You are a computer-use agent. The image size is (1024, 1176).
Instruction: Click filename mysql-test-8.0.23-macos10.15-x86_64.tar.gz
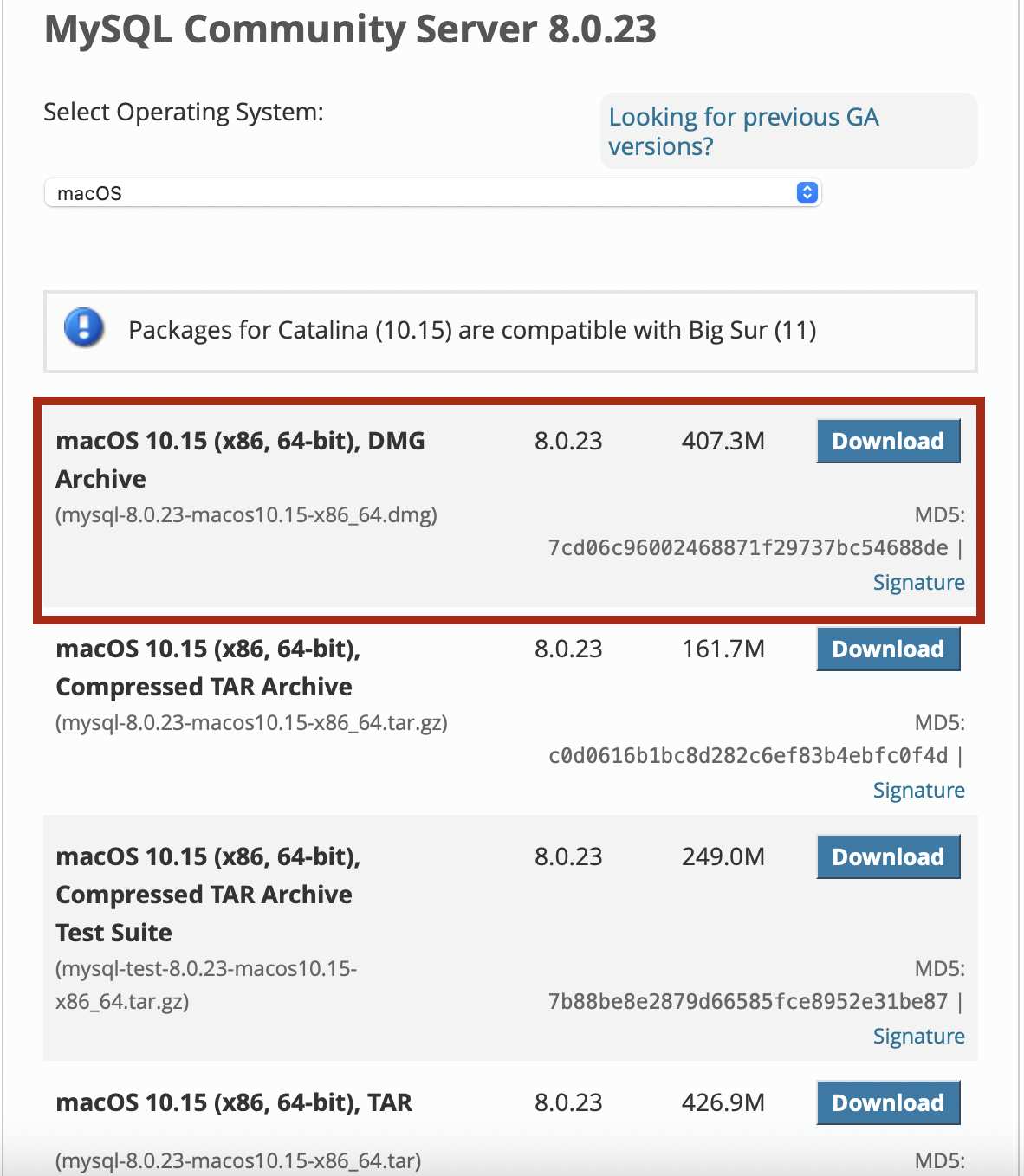point(206,985)
